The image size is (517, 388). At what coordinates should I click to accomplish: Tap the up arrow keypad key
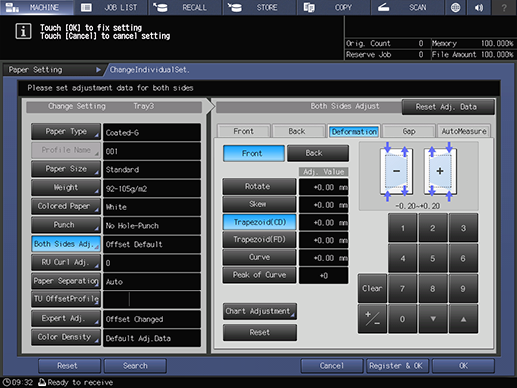click(x=463, y=319)
